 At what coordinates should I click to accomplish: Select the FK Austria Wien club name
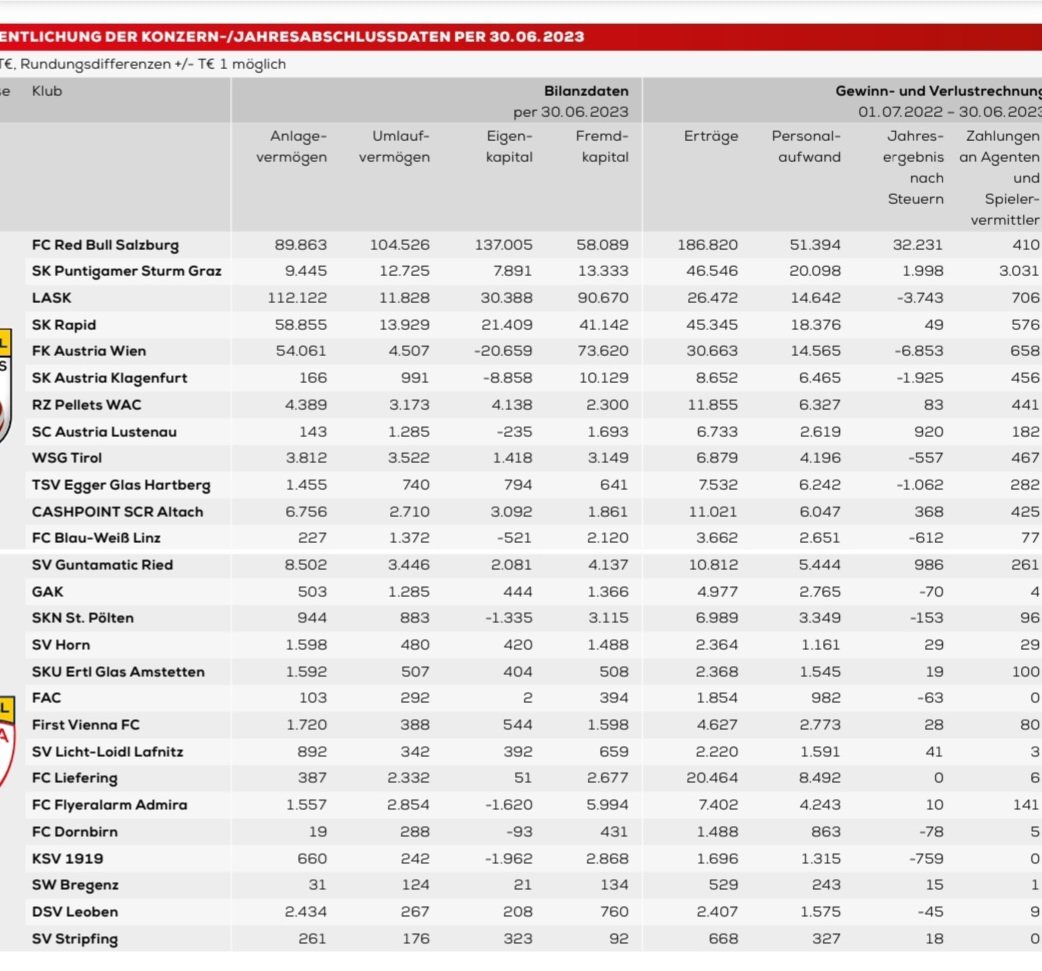(x=89, y=351)
